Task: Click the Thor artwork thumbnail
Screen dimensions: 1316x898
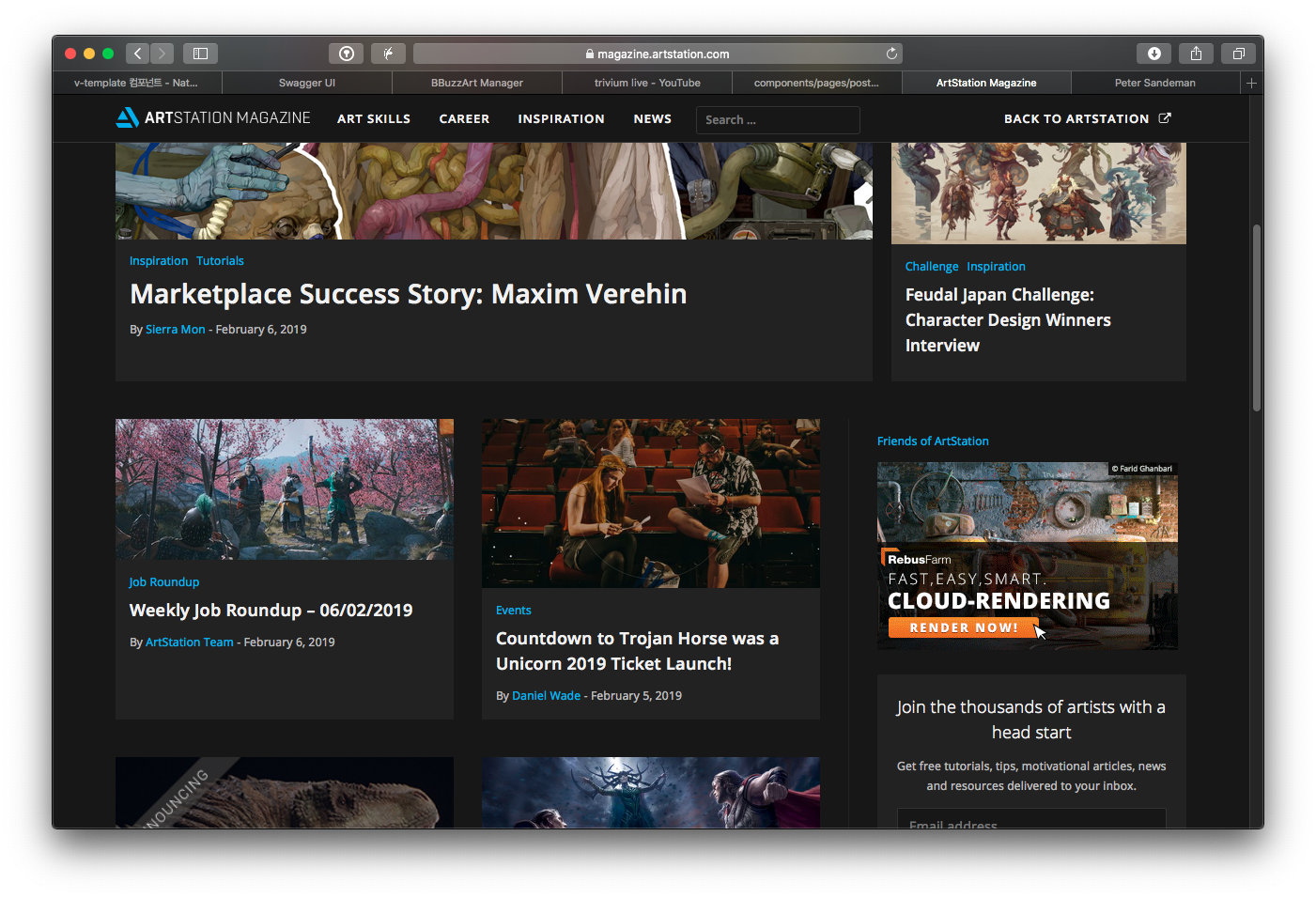Action: point(651,793)
